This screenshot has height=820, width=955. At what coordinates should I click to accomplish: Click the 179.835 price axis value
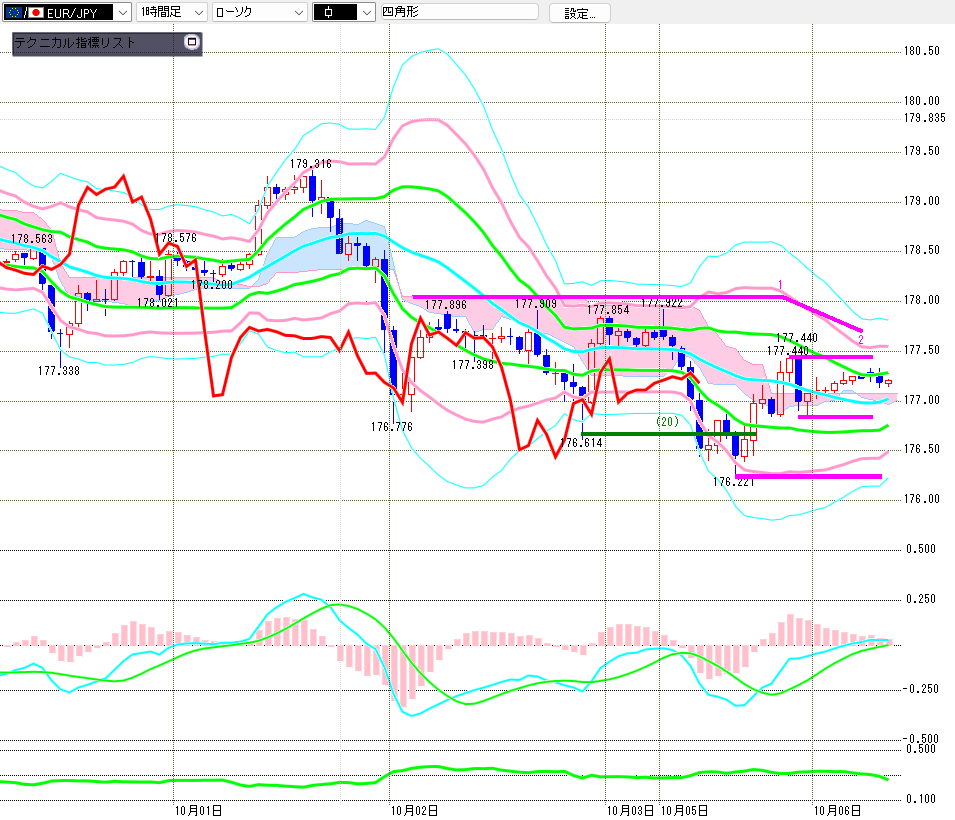(925, 118)
